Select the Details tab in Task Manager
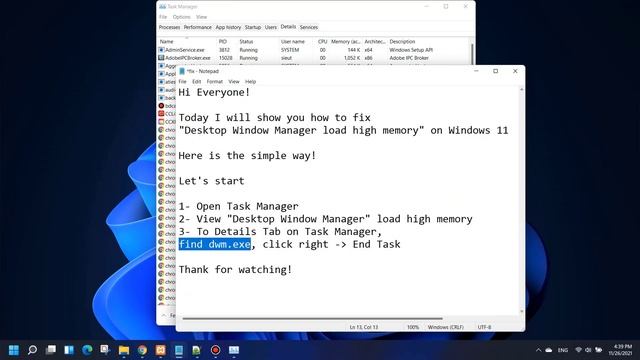This screenshot has width=640, height=360. tap(288, 27)
